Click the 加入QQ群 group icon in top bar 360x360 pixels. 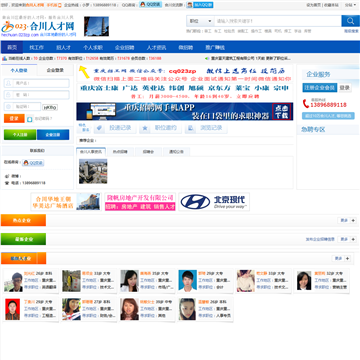point(200,5)
